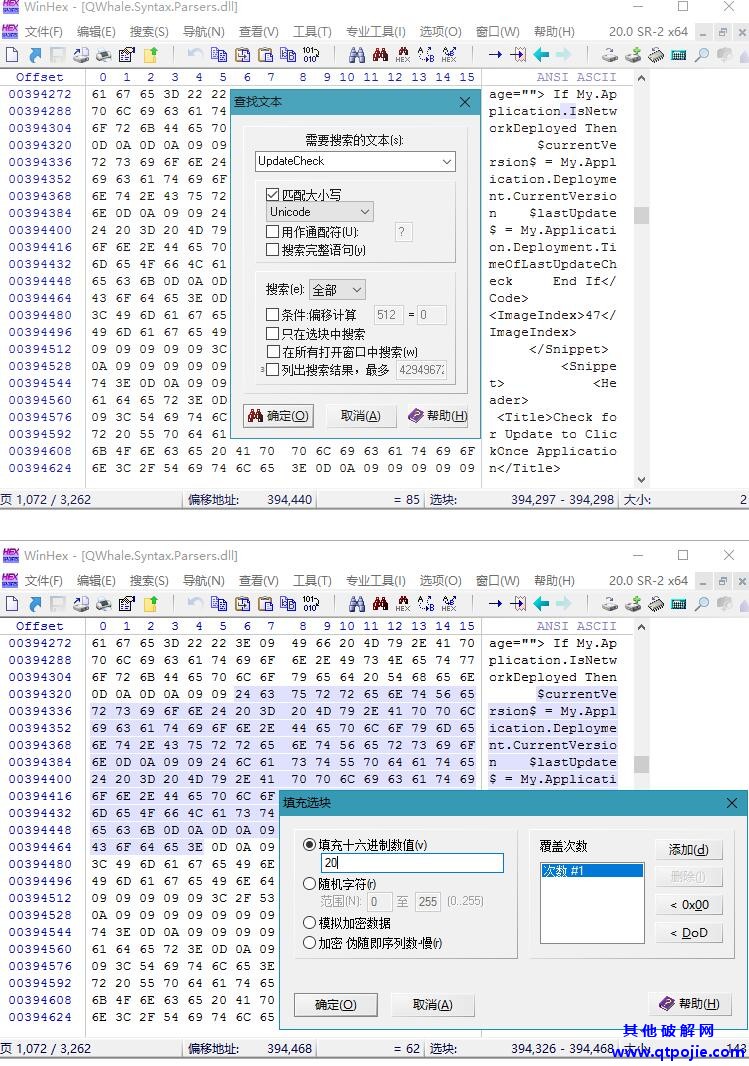Click 帮助(H) in Find Text dialog
This screenshot has height=1066, width=749.
click(x=438, y=415)
